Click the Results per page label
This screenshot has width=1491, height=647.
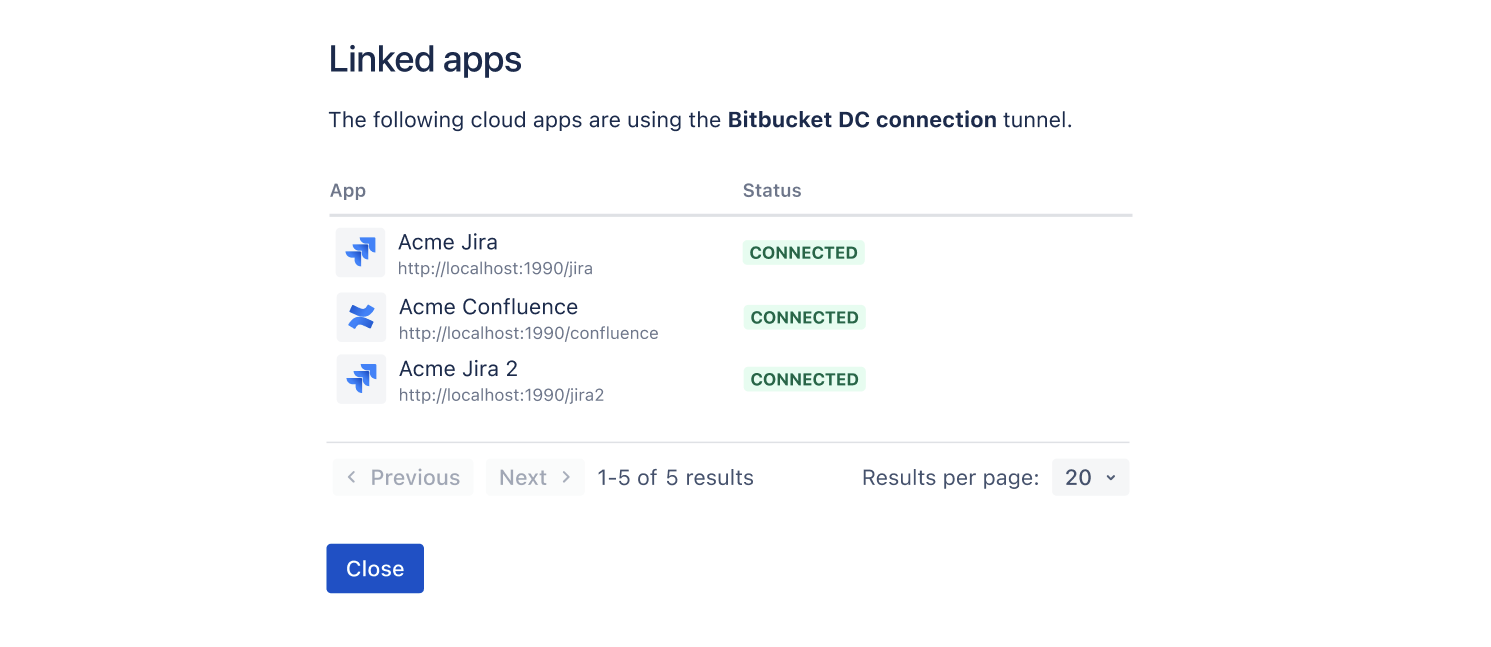point(951,477)
